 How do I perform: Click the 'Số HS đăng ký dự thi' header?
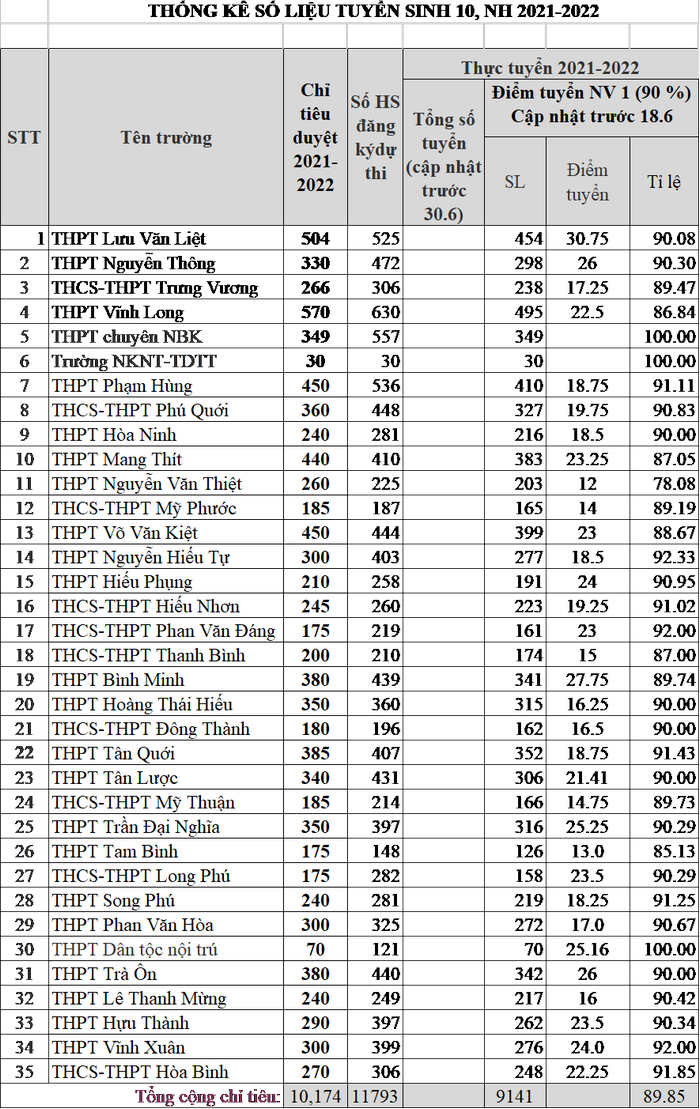click(x=375, y=138)
